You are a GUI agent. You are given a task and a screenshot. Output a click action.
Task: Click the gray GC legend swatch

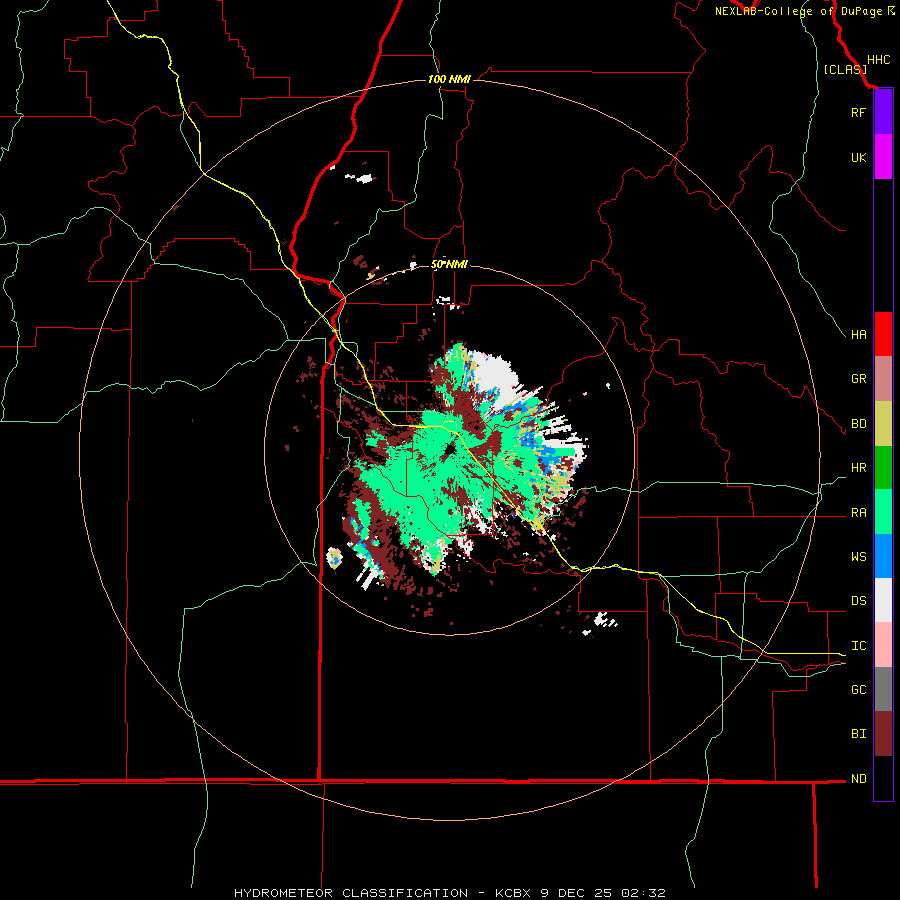pyautogui.click(x=883, y=689)
